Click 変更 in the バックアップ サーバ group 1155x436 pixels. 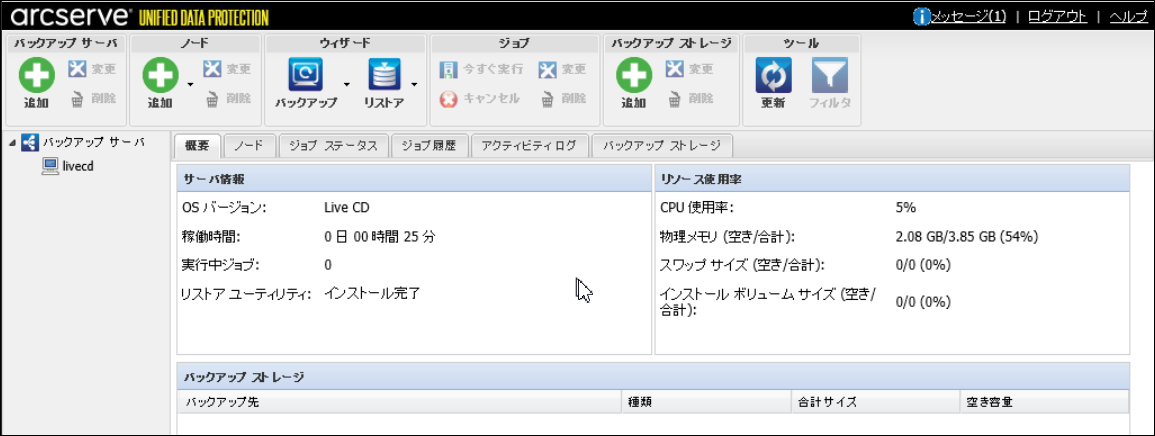[92, 69]
